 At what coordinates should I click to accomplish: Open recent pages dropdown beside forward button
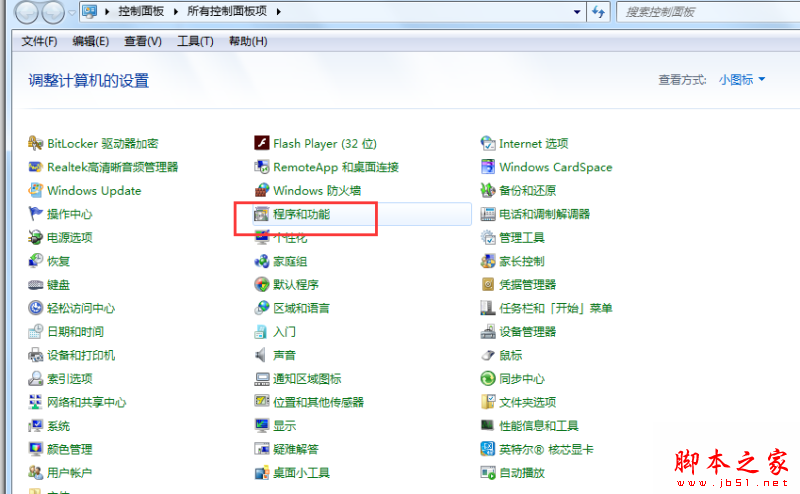[x=72, y=13]
